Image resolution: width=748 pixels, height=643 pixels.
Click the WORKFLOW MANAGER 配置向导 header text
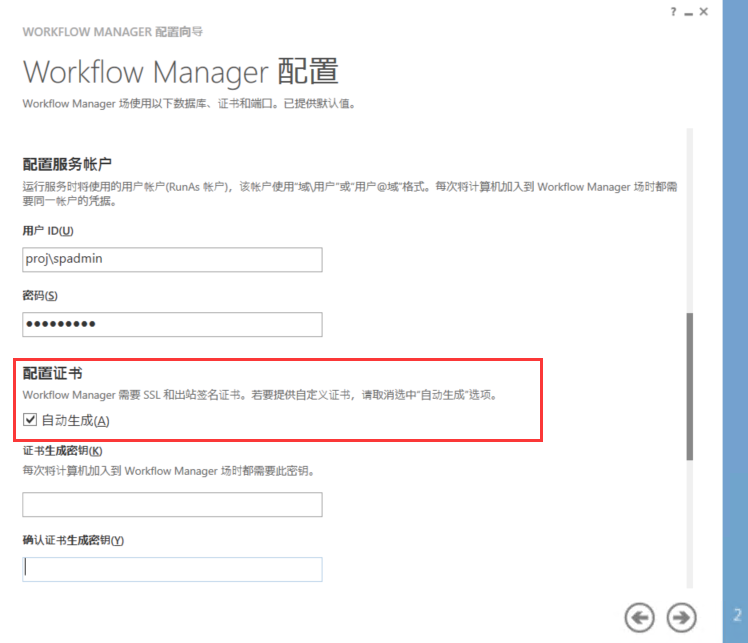point(113,32)
